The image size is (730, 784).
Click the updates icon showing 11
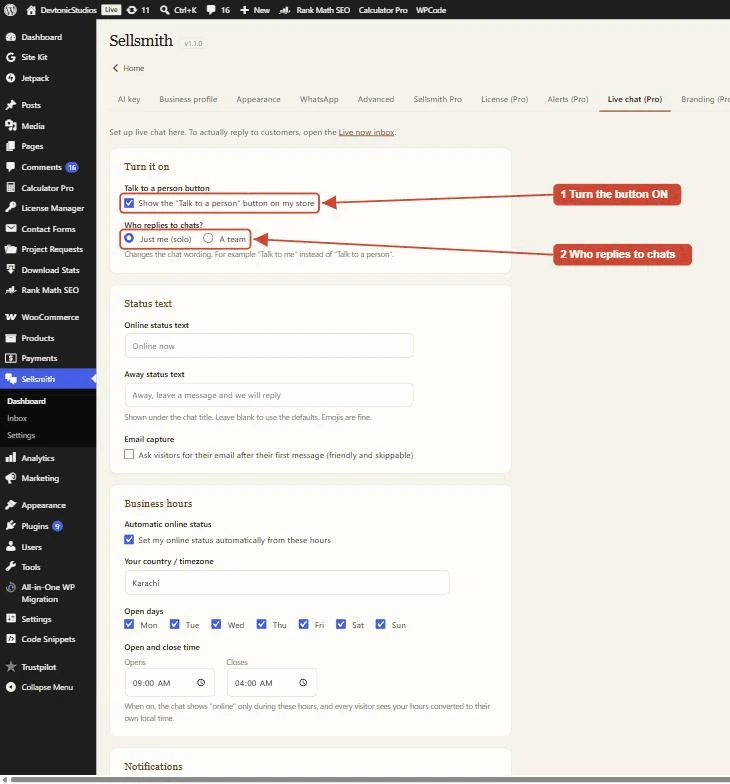[x=132, y=10]
